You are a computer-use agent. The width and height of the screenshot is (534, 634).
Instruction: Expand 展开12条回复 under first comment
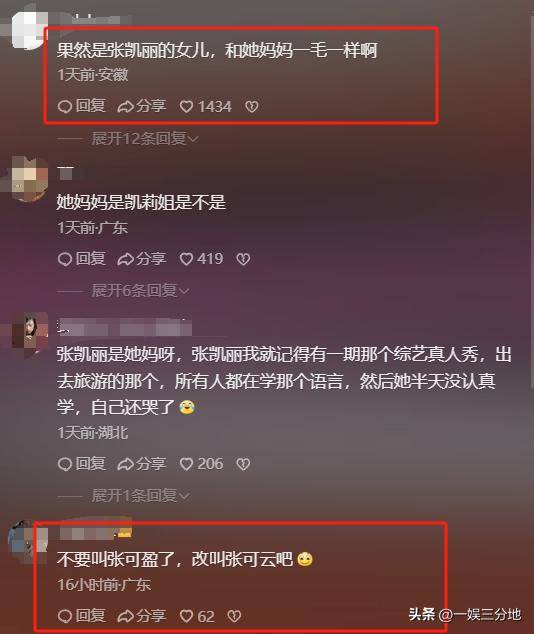(x=145, y=139)
